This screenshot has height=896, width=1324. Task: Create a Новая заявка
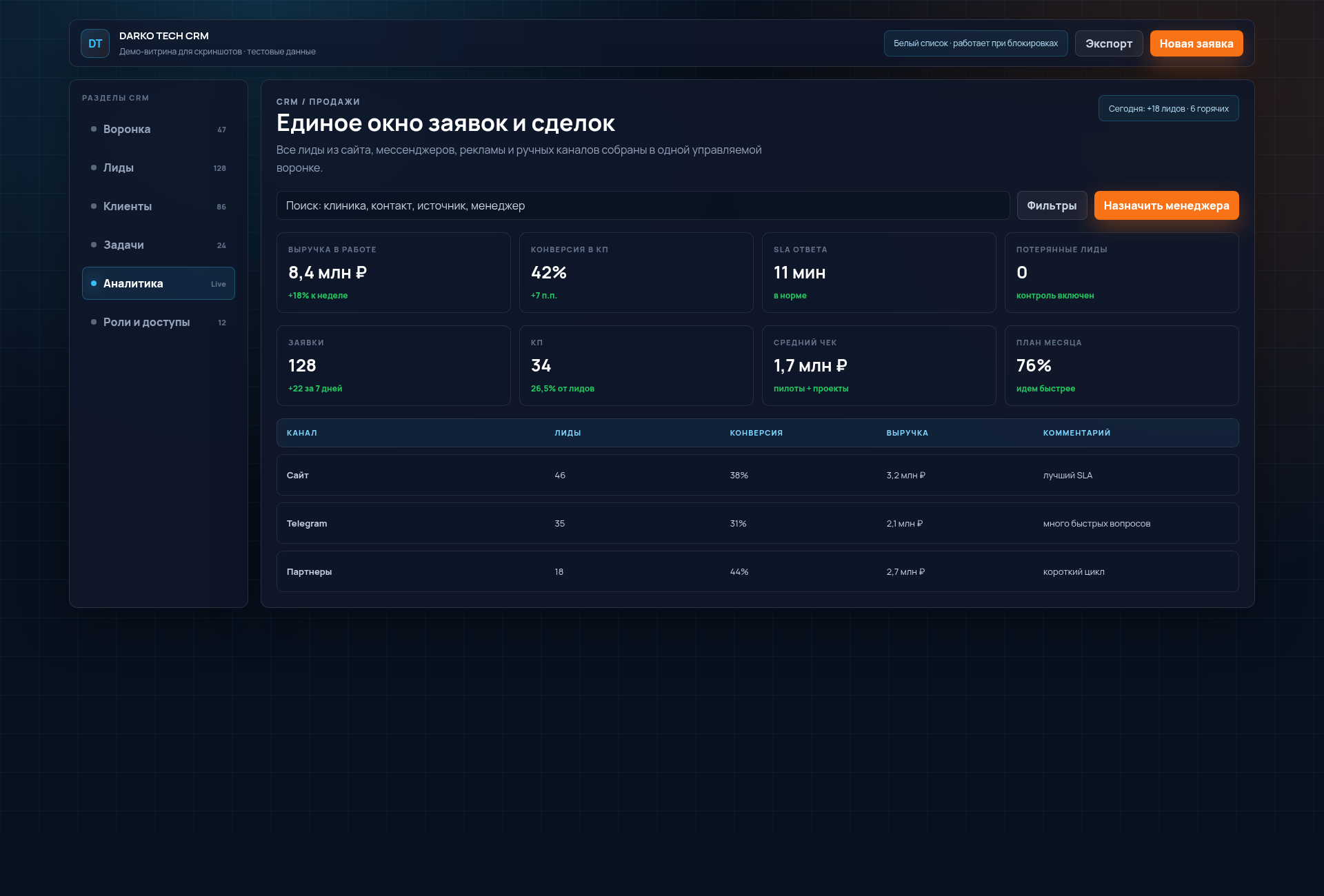[1196, 43]
